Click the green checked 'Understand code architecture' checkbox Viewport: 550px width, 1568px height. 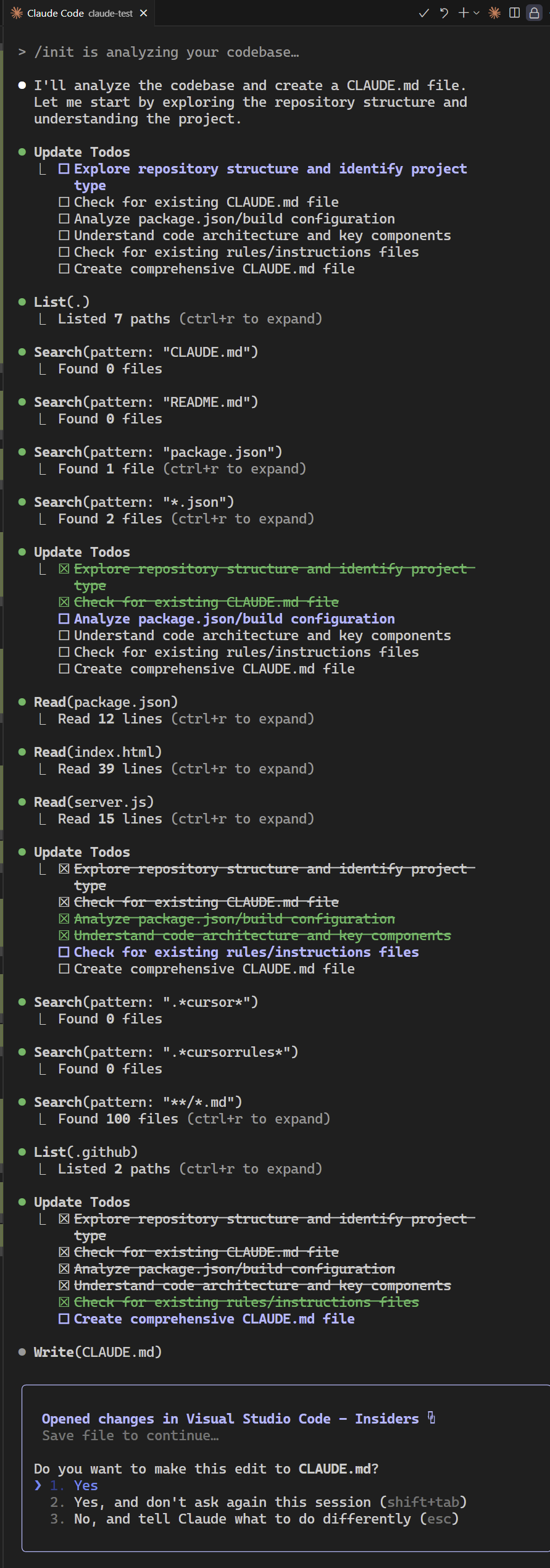(64, 935)
